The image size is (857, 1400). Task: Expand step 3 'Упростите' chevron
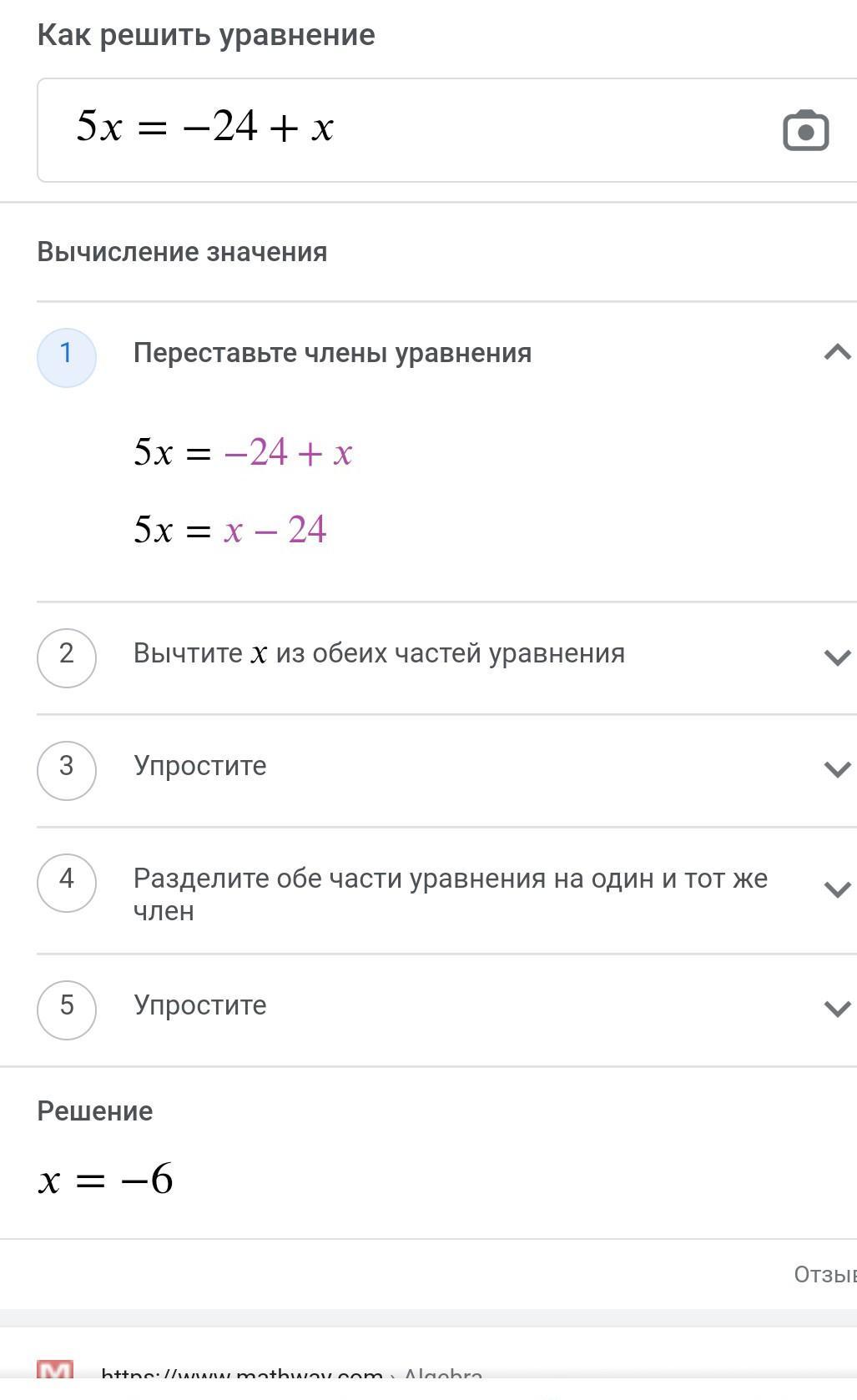pyautogui.click(x=837, y=769)
